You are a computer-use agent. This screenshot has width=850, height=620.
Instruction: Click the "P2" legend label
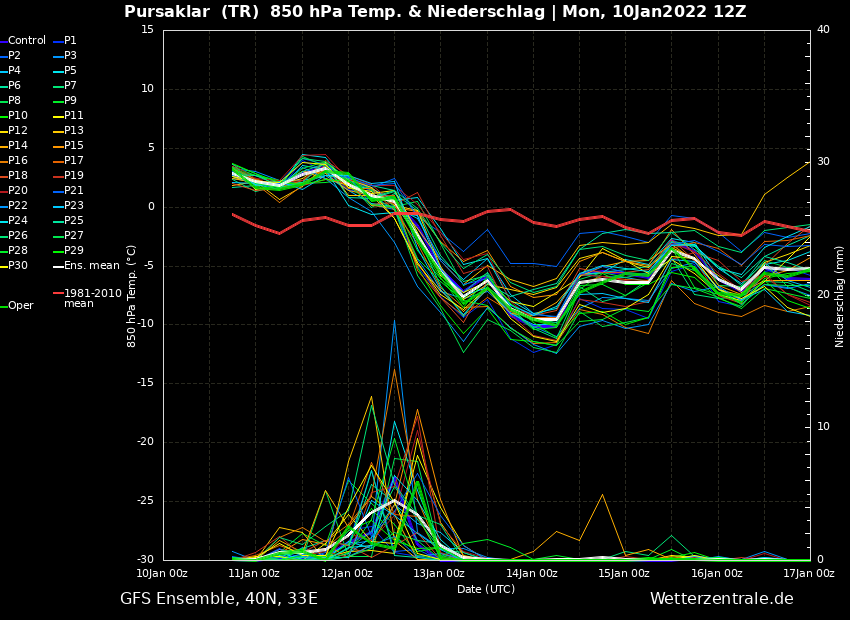pos(14,56)
